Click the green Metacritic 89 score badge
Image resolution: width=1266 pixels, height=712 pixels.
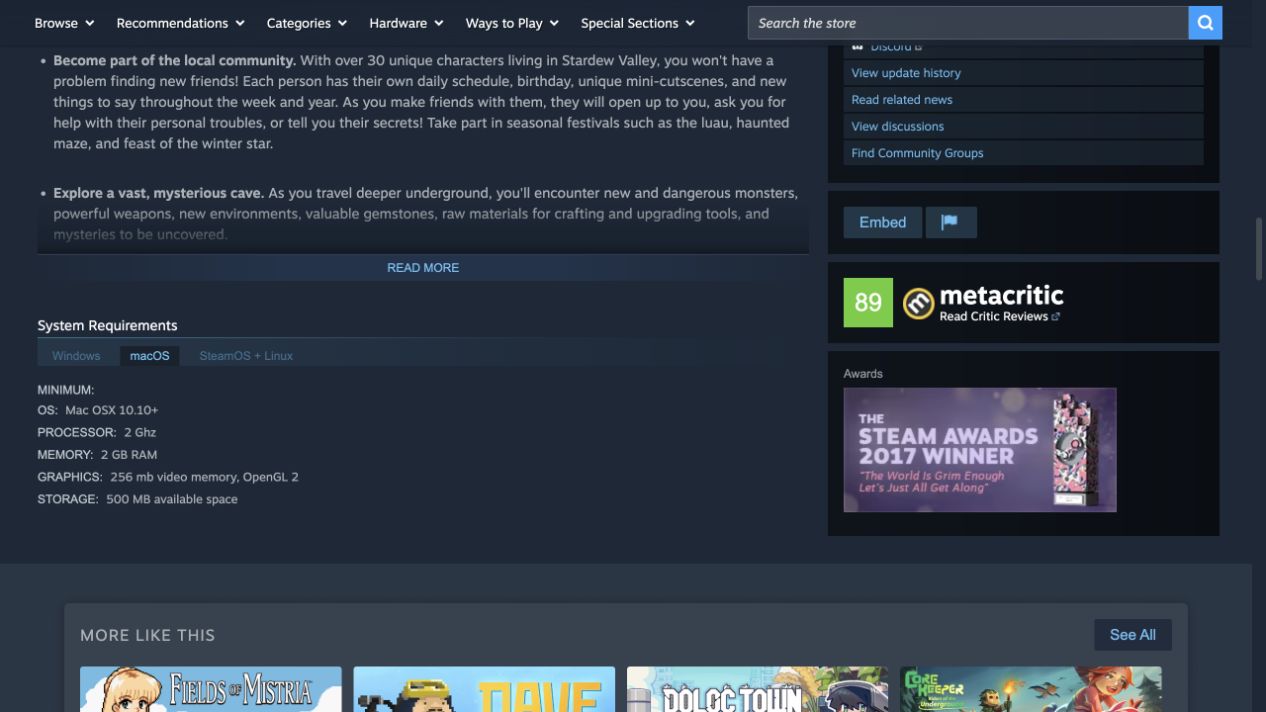click(868, 302)
